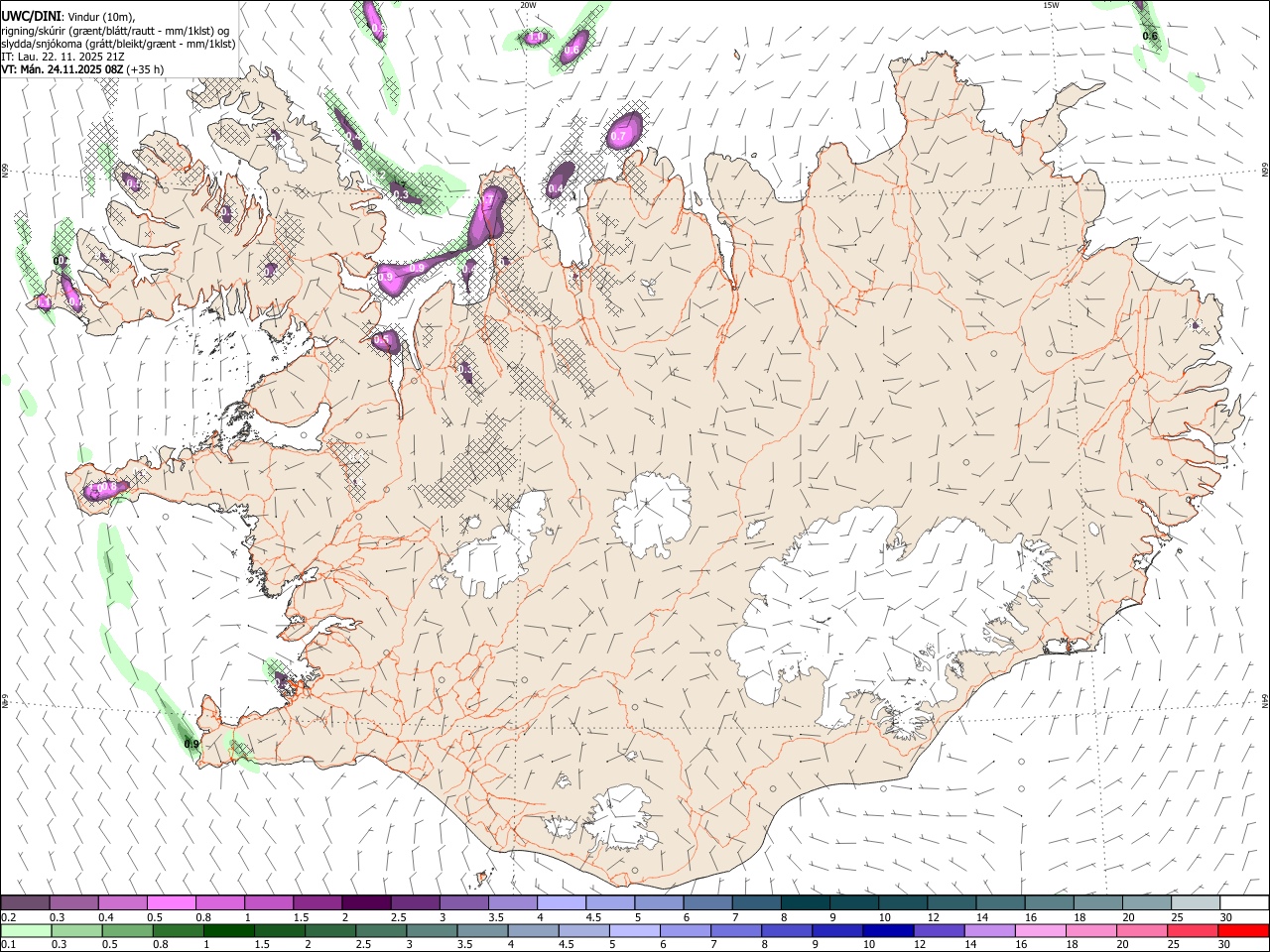Viewport: 1270px width, 952px height.
Task: Pick the palest green 0.1 swatch in lower legend
Action: tap(25, 931)
